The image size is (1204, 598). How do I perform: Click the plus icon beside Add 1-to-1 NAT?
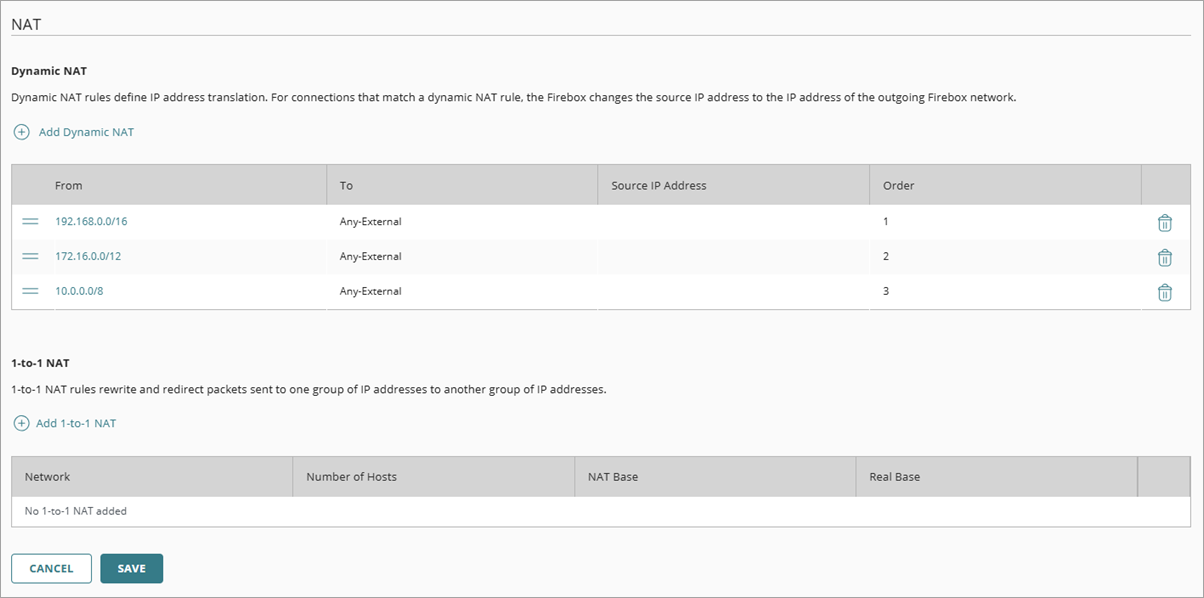point(21,423)
